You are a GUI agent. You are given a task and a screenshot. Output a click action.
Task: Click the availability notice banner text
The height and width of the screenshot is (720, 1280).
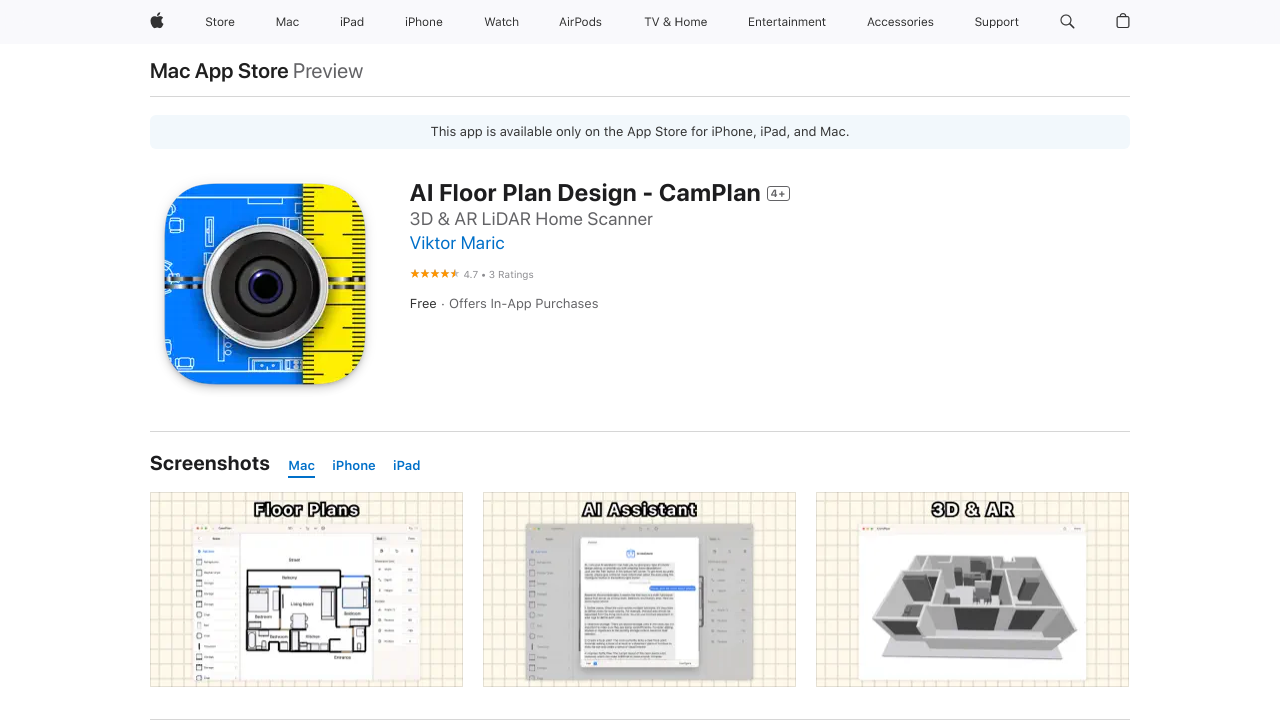click(640, 132)
